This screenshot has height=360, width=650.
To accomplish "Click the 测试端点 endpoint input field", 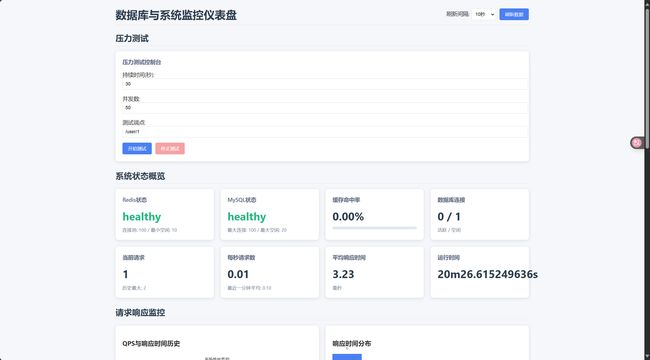I will point(325,131).
